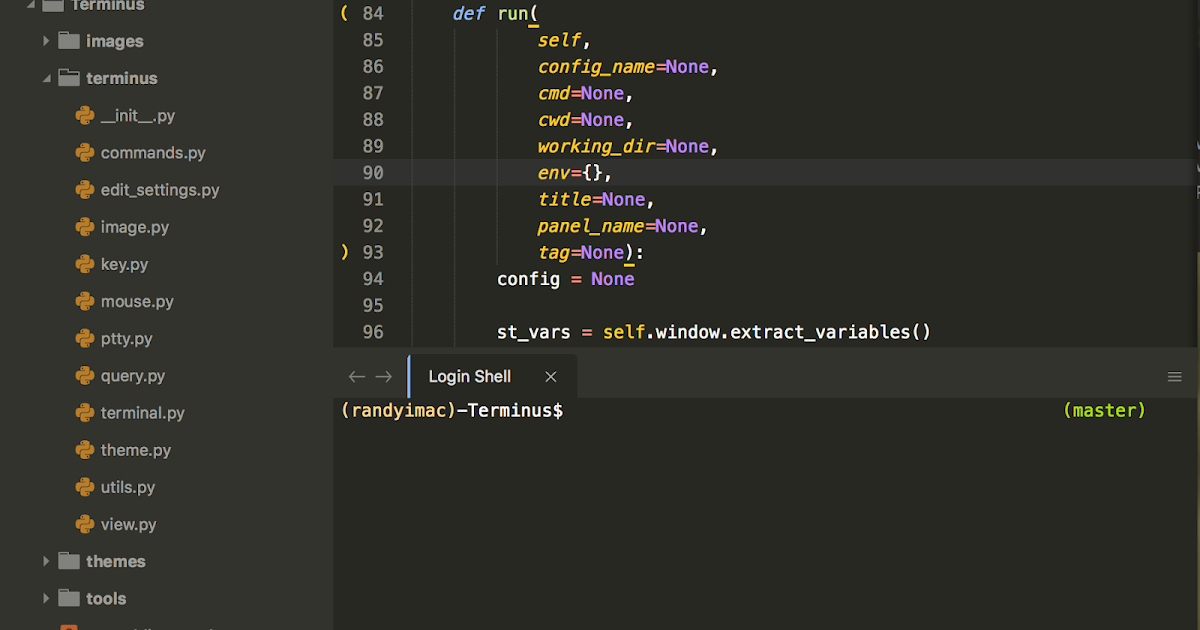The width and height of the screenshot is (1200, 630).
Task: Click the Python icon beside edit_settings.py
Action: 85,190
